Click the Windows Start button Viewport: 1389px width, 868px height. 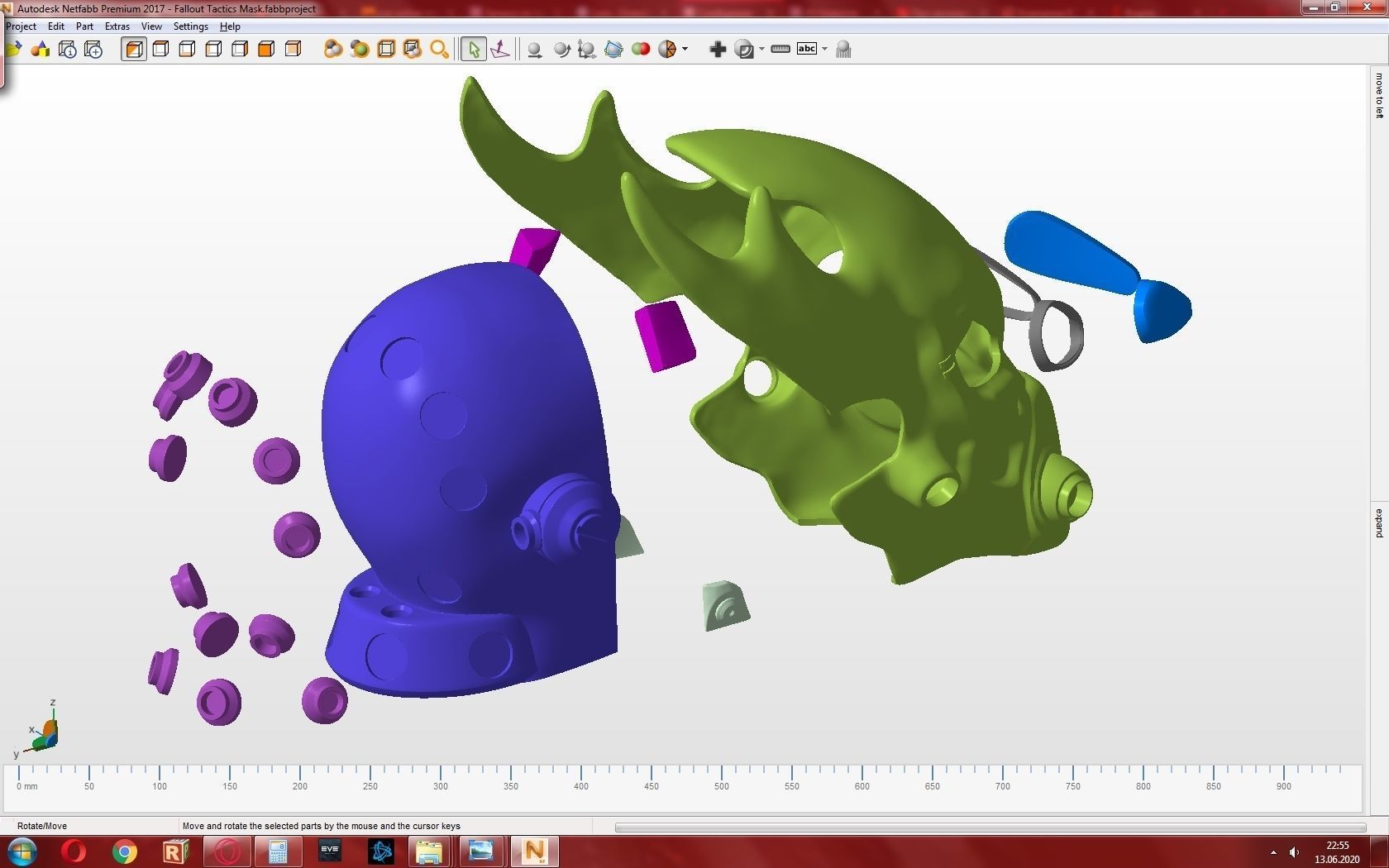[x=21, y=851]
